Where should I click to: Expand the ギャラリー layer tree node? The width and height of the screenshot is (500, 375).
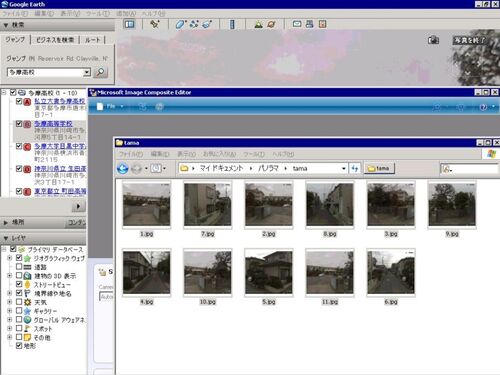point(10,311)
